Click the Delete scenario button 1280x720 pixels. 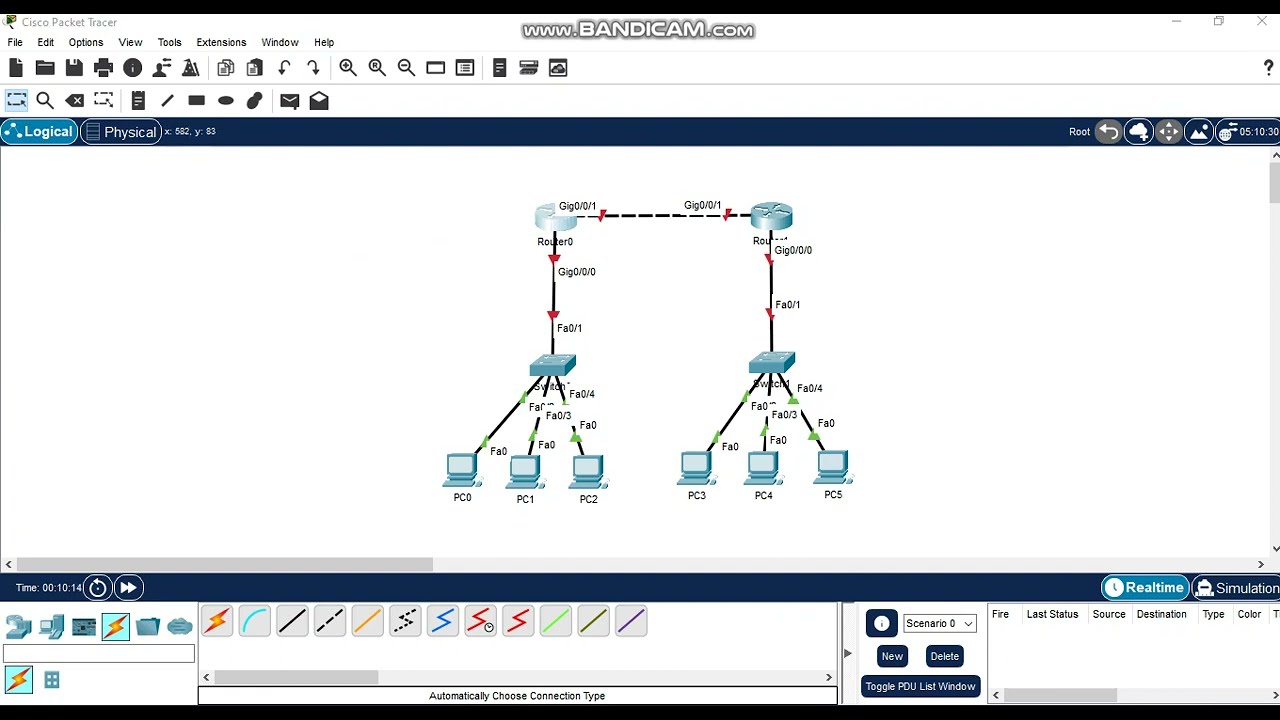coord(944,657)
